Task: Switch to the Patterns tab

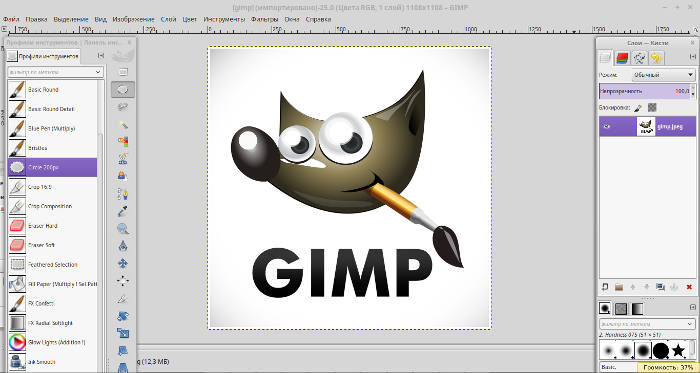Action: 621,308
